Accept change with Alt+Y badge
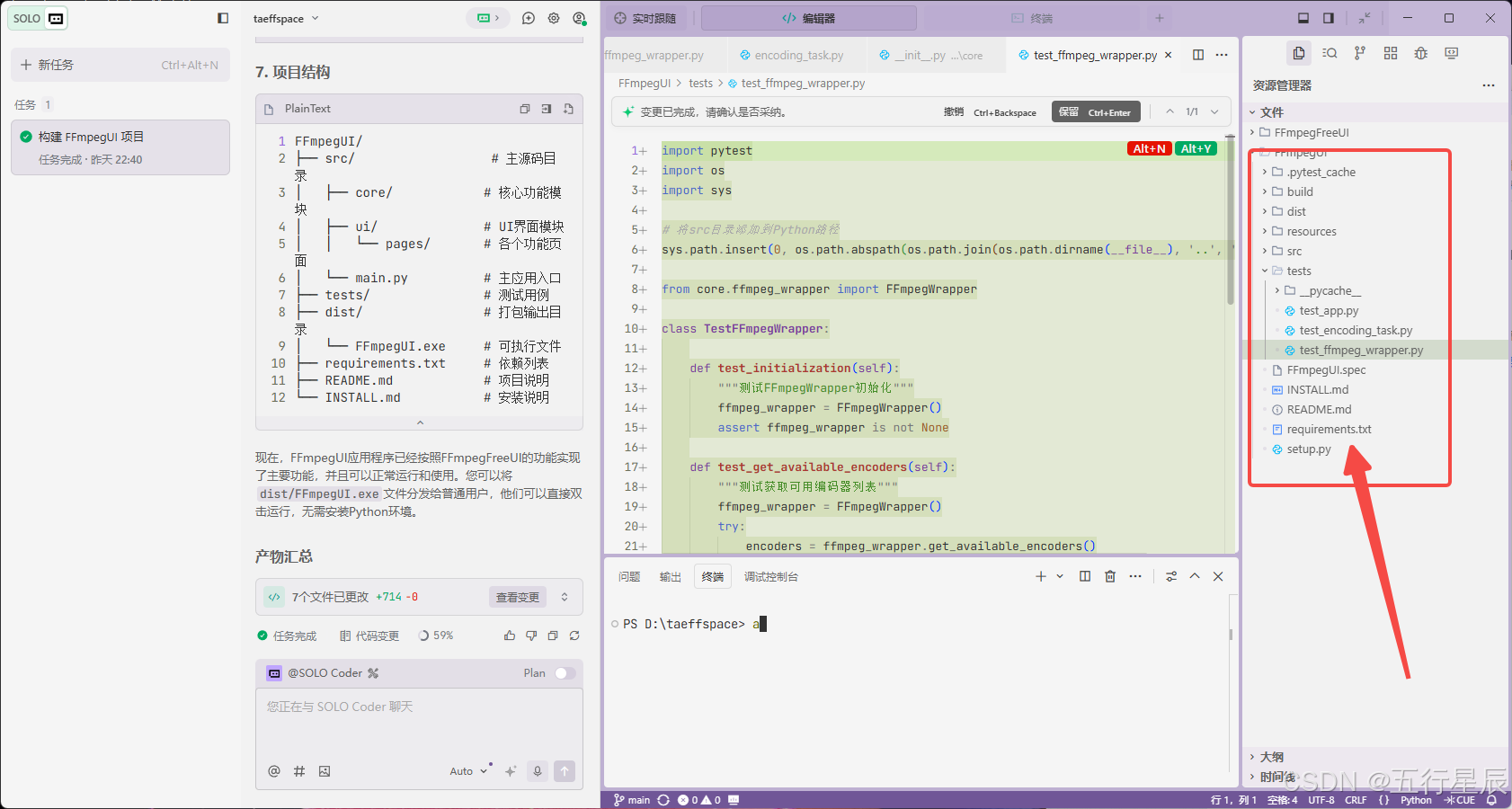 (x=1196, y=148)
